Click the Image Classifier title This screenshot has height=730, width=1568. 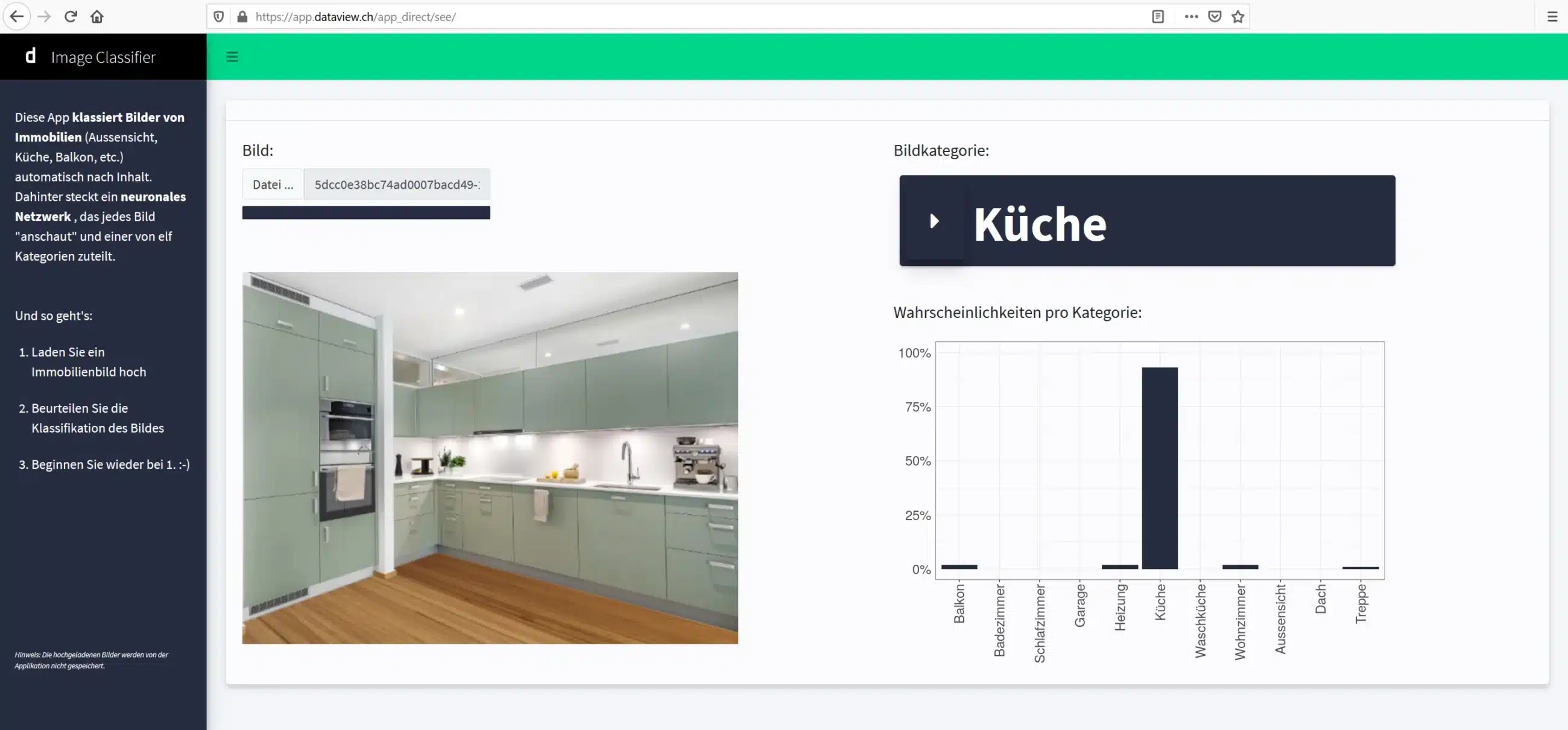(x=104, y=57)
